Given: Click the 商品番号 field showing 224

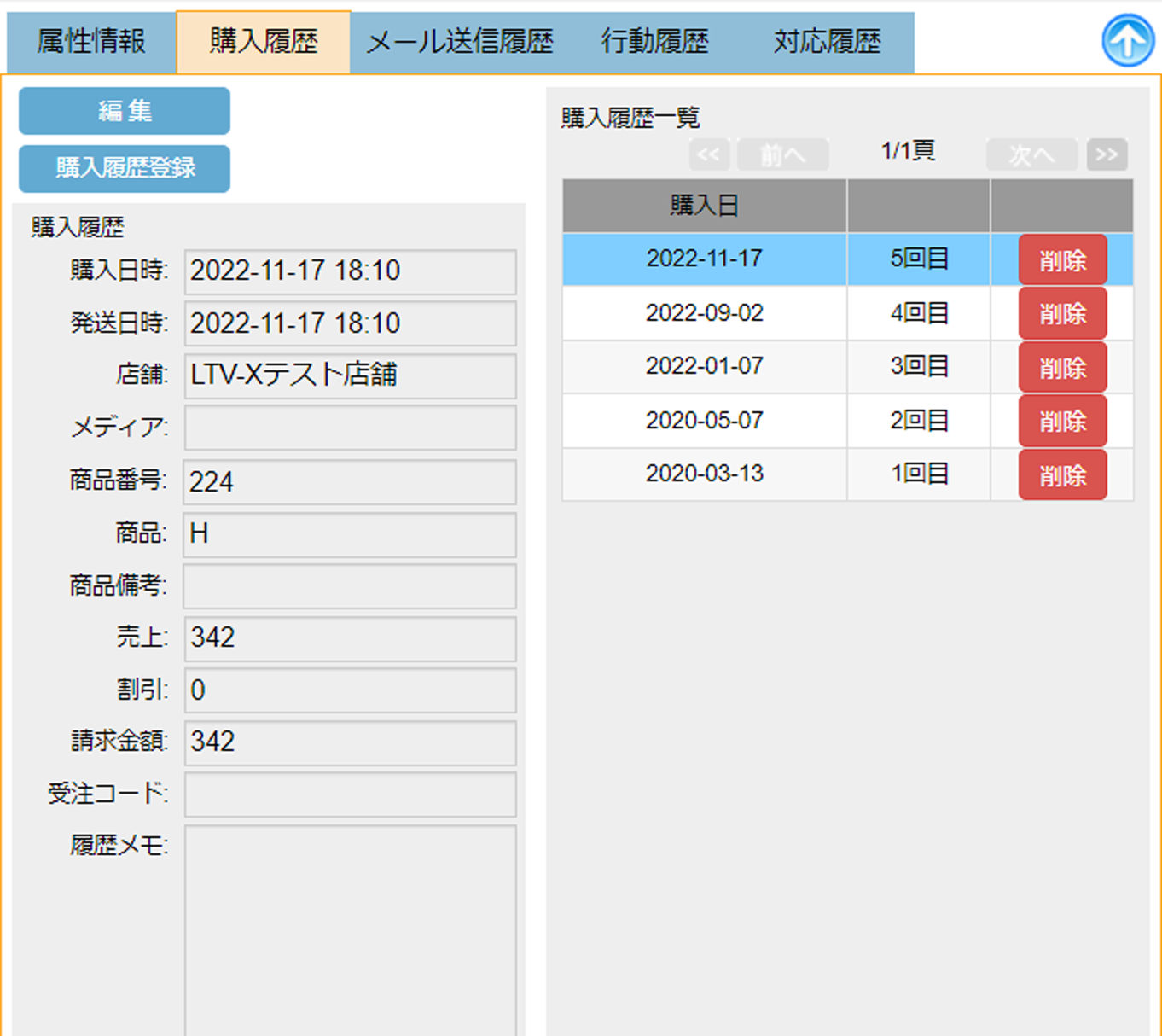Looking at the screenshot, I should point(350,482).
